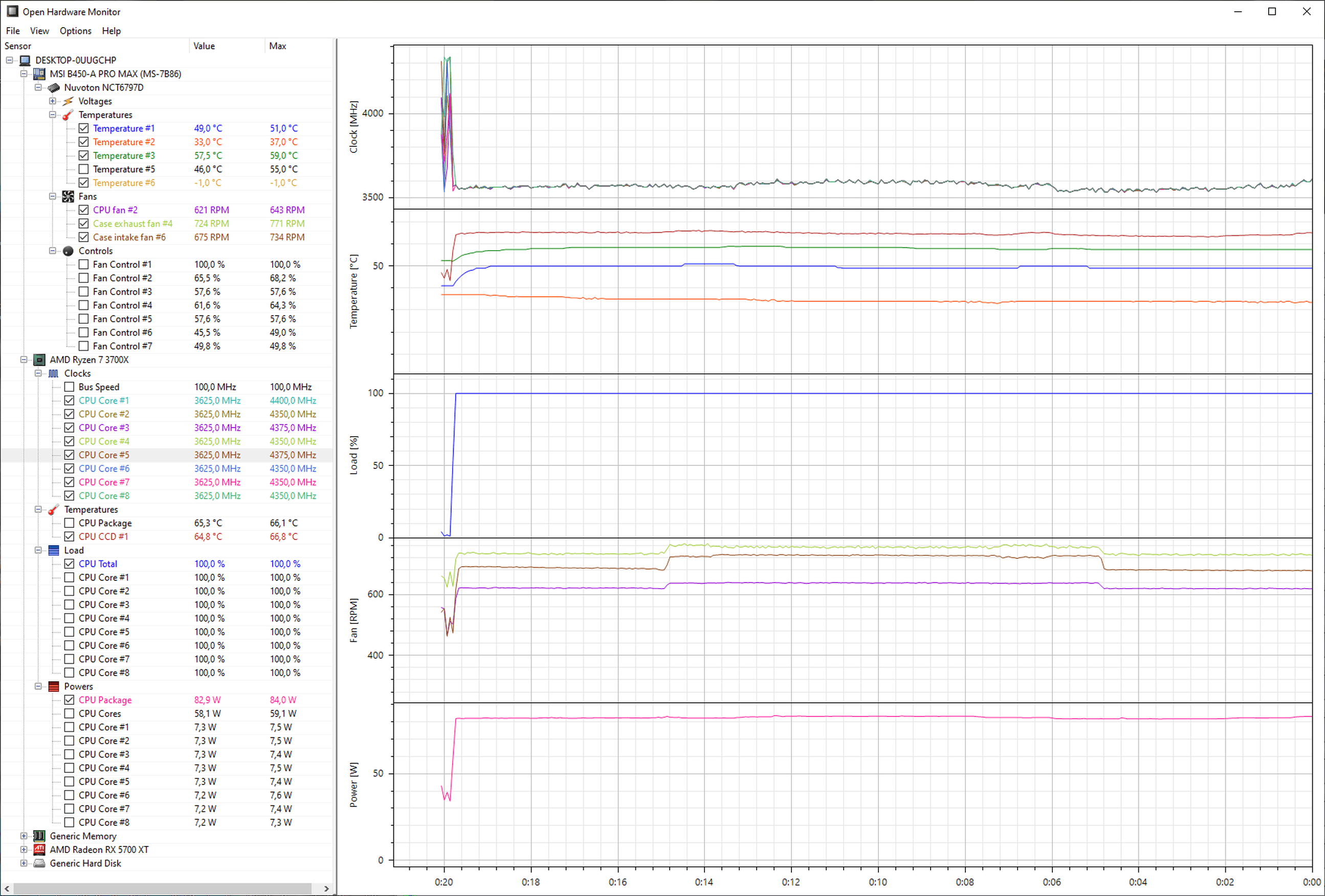This screenshot has width=1325, height=896.
Task: Enable the Temperature #5 checkbox
Action: pos(84,169)
